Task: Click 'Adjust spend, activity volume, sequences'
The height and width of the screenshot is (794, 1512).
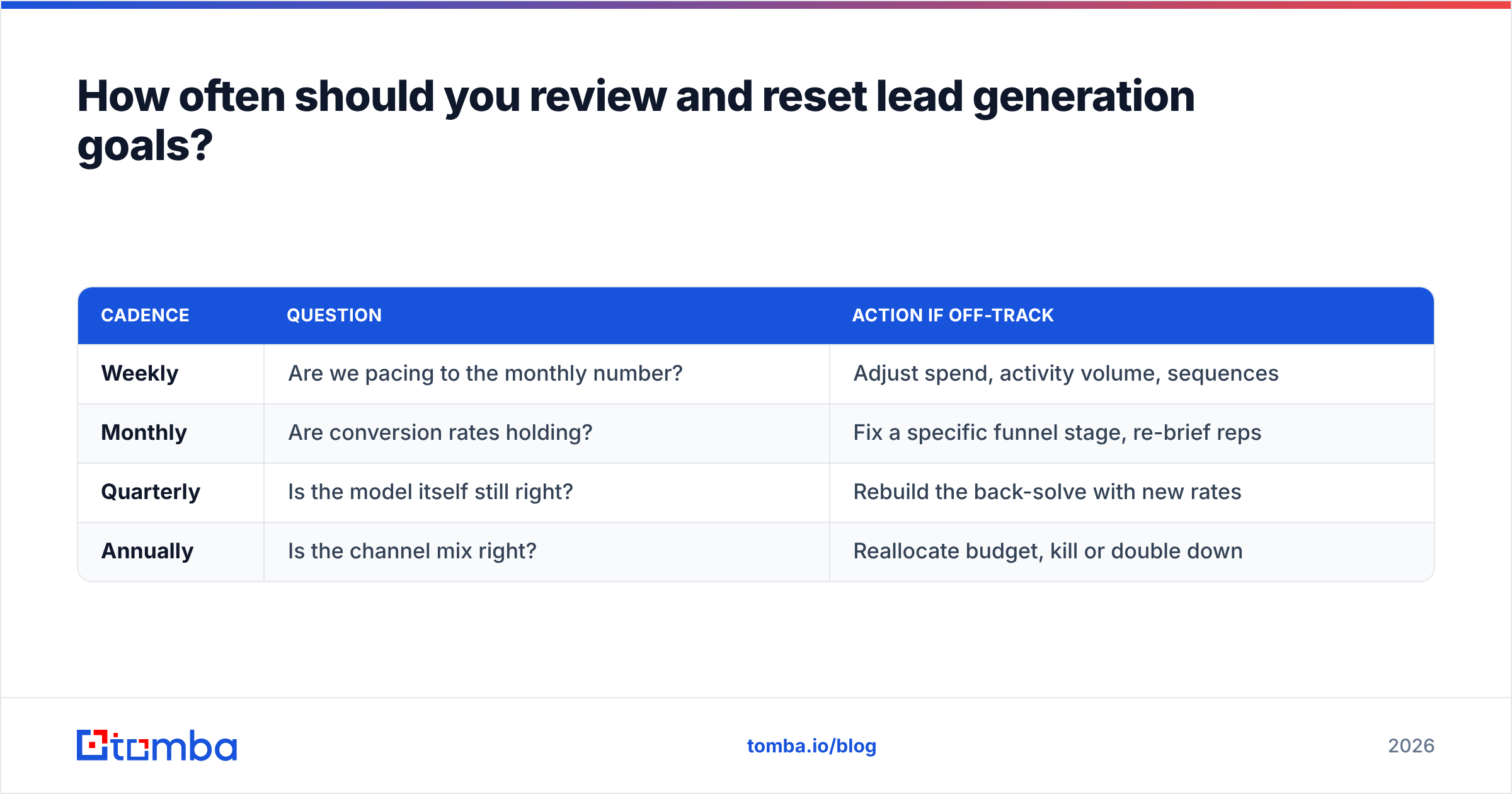Action: (x=1066, y=374)
